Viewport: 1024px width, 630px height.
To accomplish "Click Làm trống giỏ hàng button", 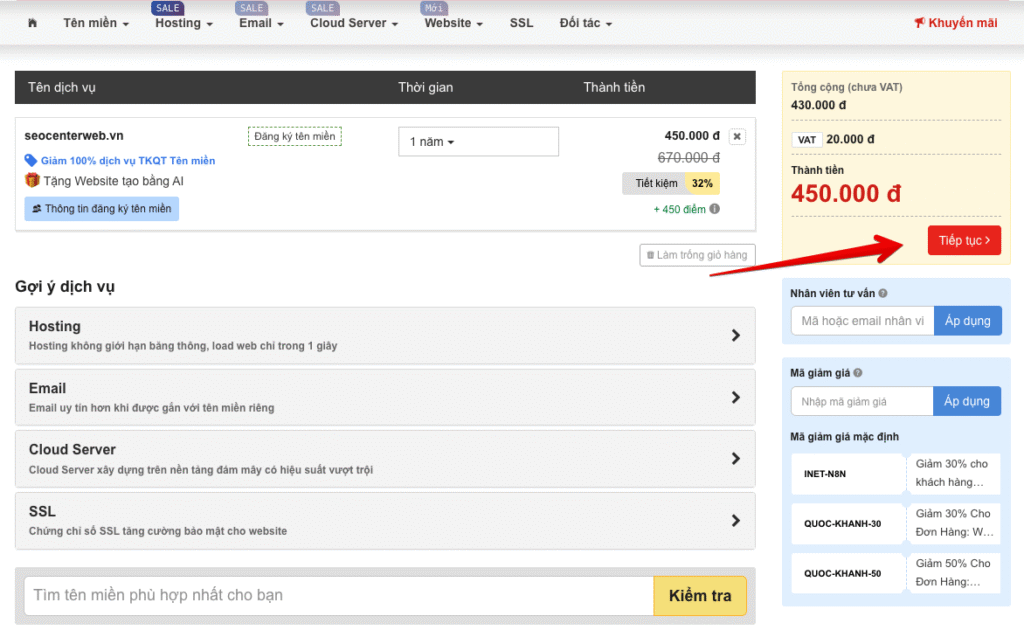I will (698, 255).
